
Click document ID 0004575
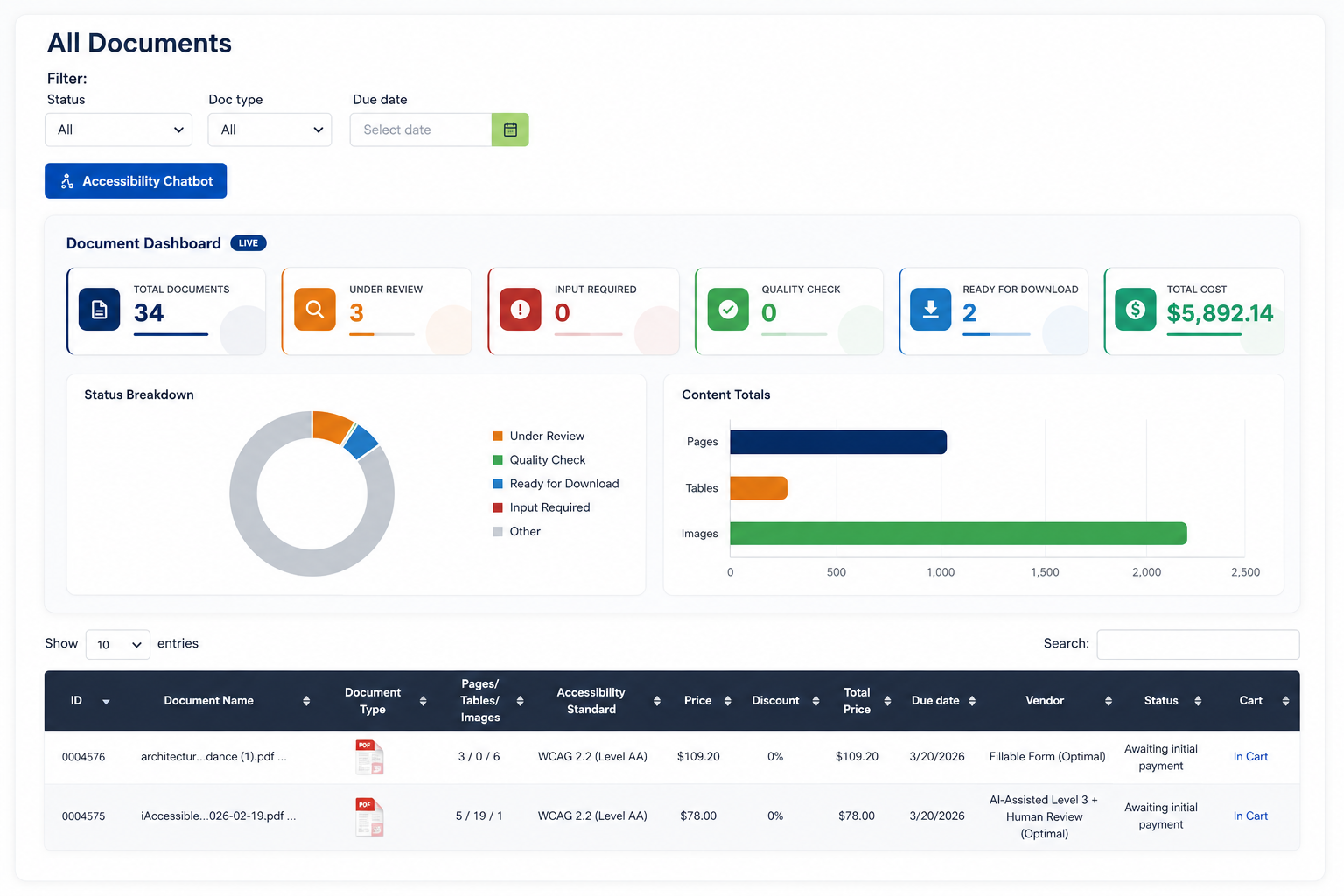coord(83,816)
